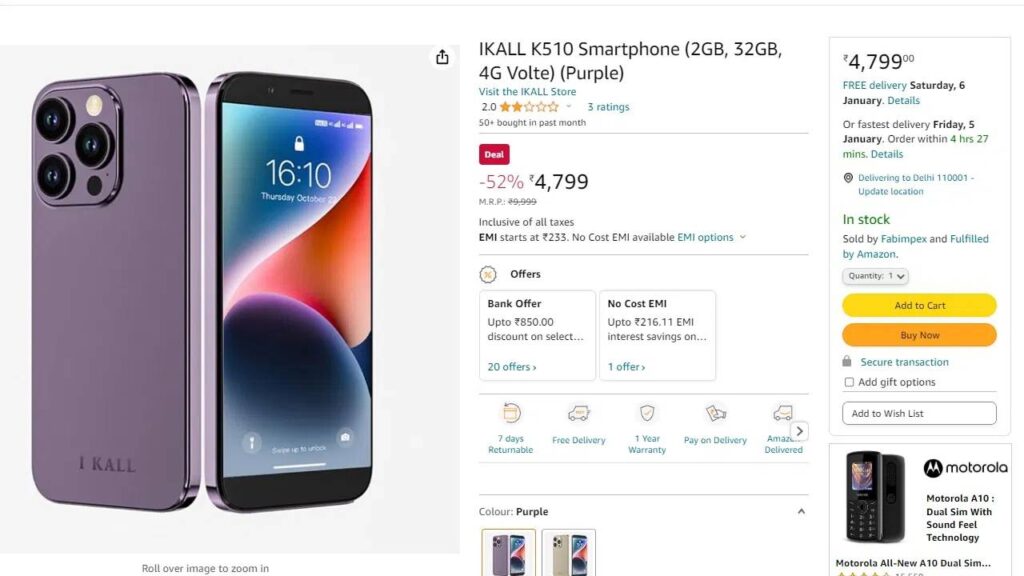This screenshot has height=576, width=1024.
Task: Click the Pay on Delivery icon
Action: pos(716,413)
